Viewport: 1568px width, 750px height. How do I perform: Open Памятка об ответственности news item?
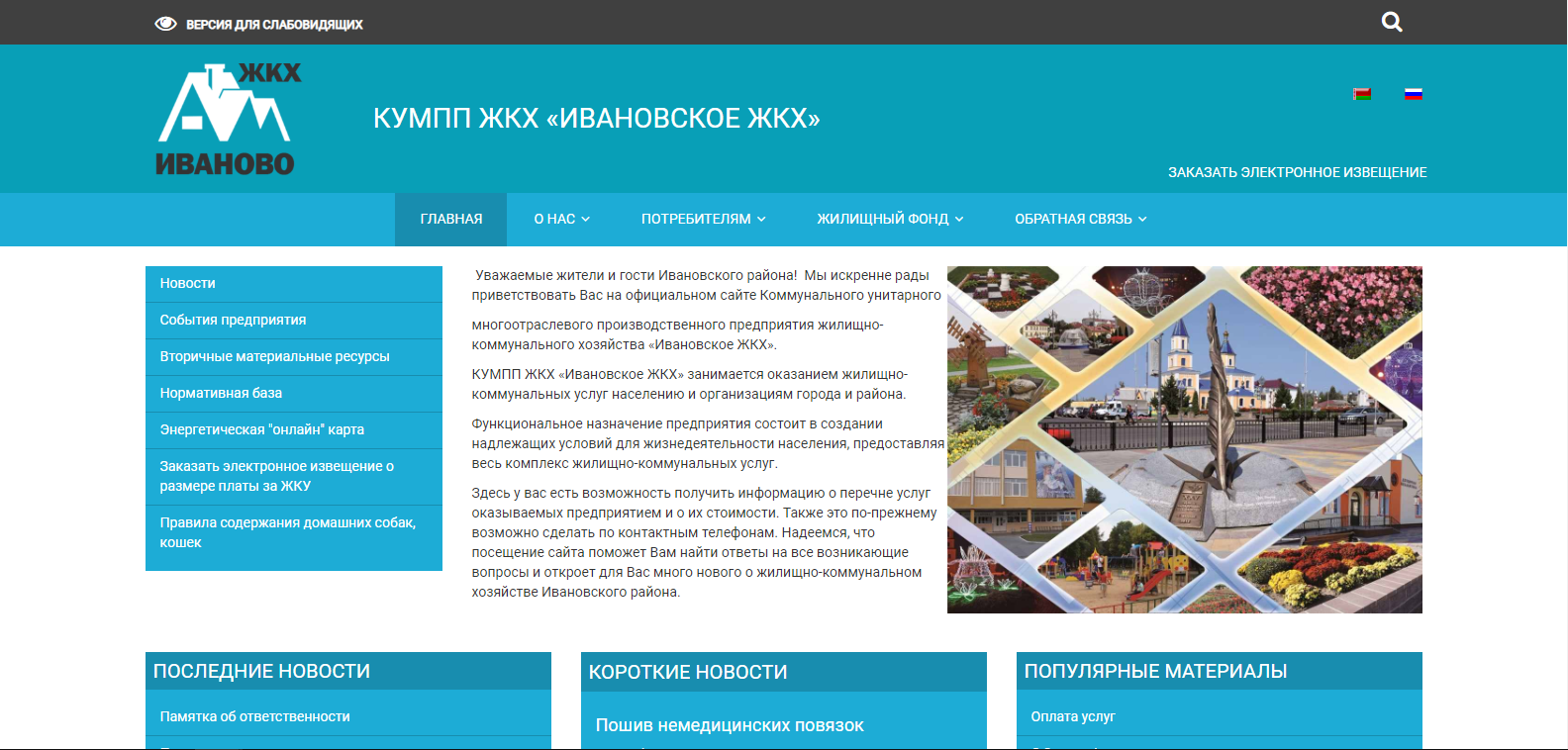click(254, 716)
